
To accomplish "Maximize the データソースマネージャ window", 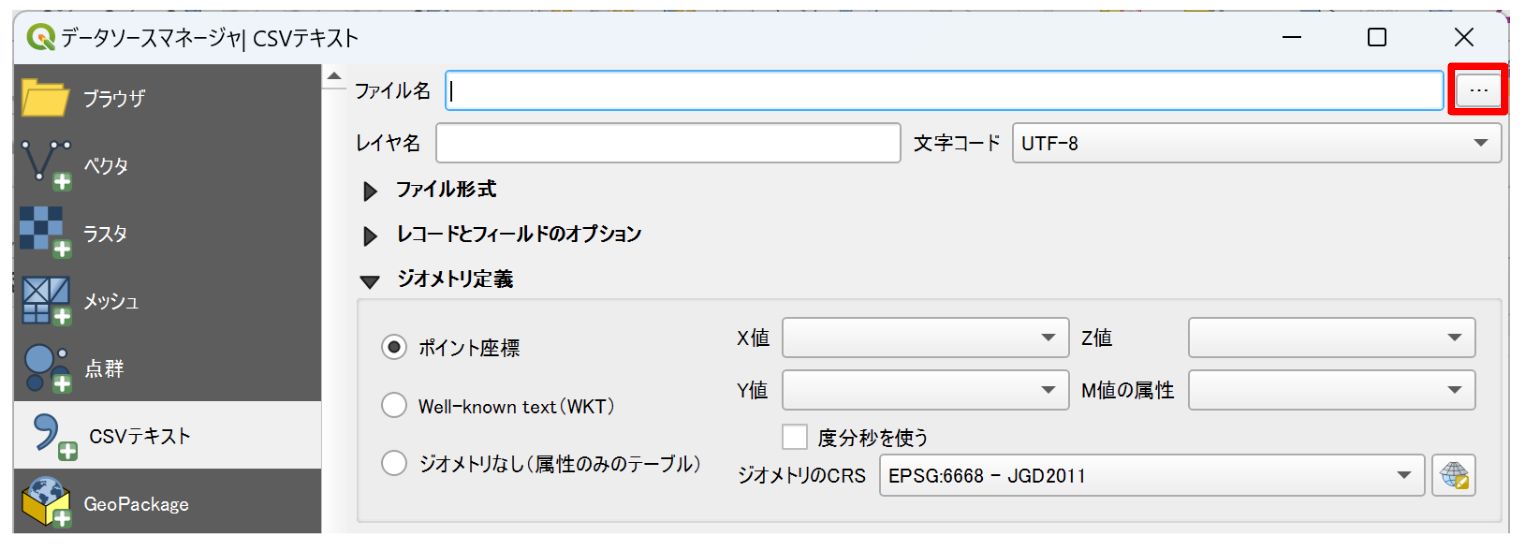I will (1377, 38).
